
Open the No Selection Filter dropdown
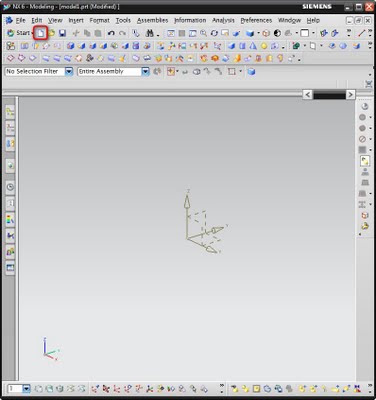tap(69, 71)
